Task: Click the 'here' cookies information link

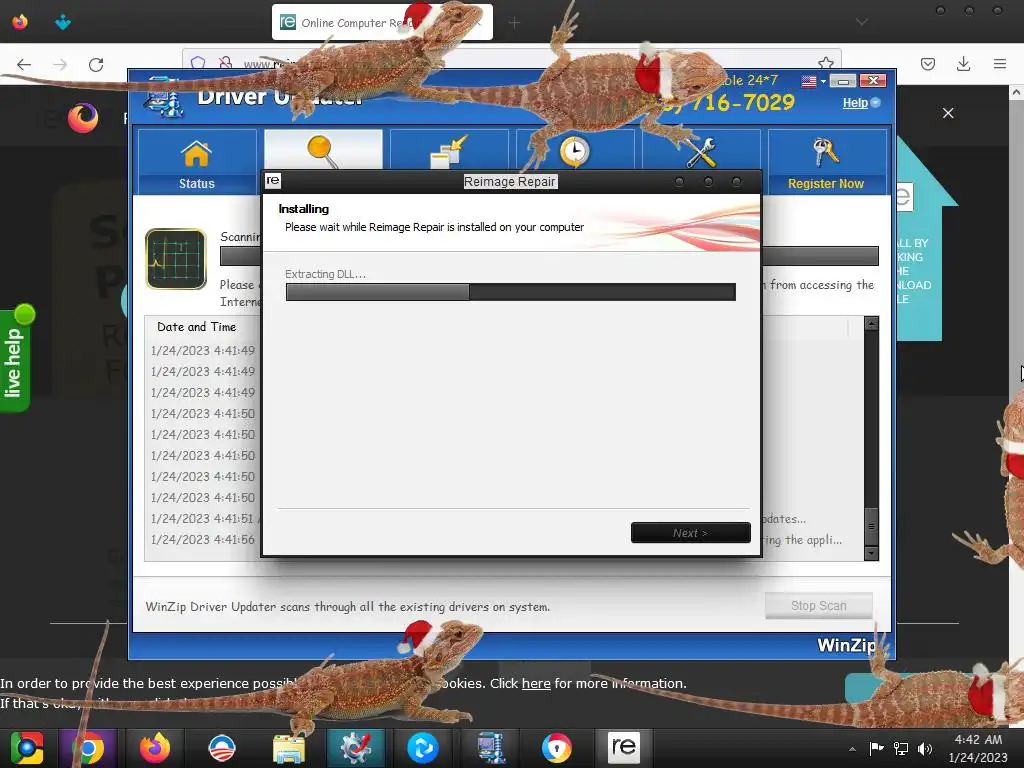Action: [536, 683]
